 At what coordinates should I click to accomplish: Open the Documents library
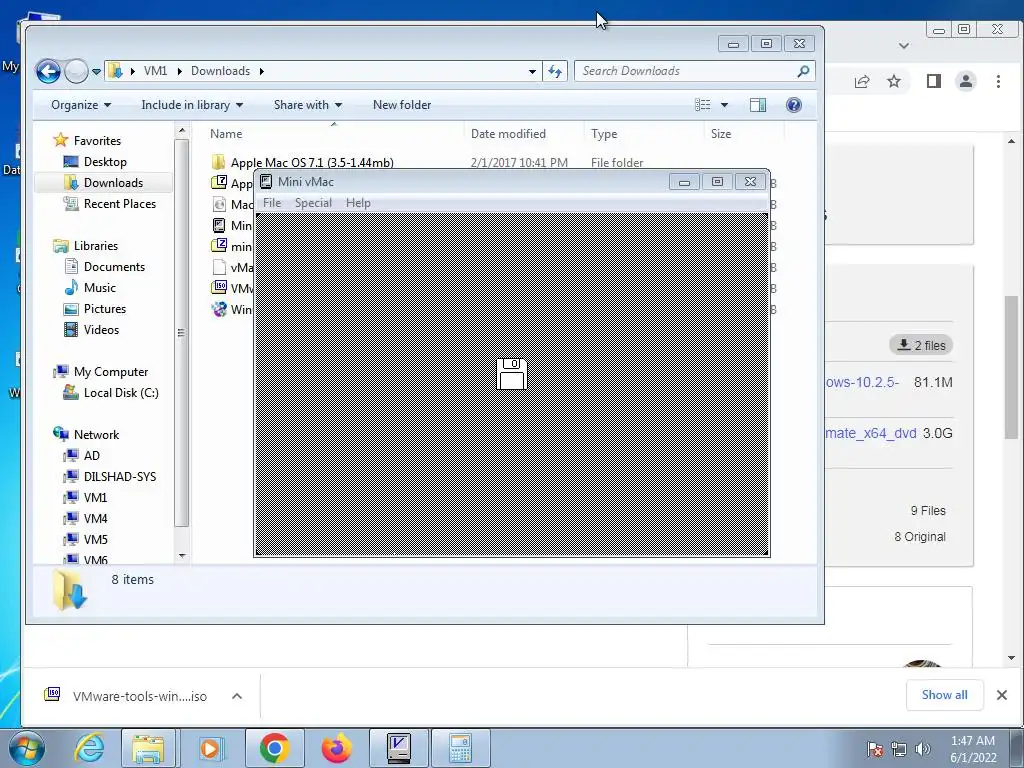(114, 266)
